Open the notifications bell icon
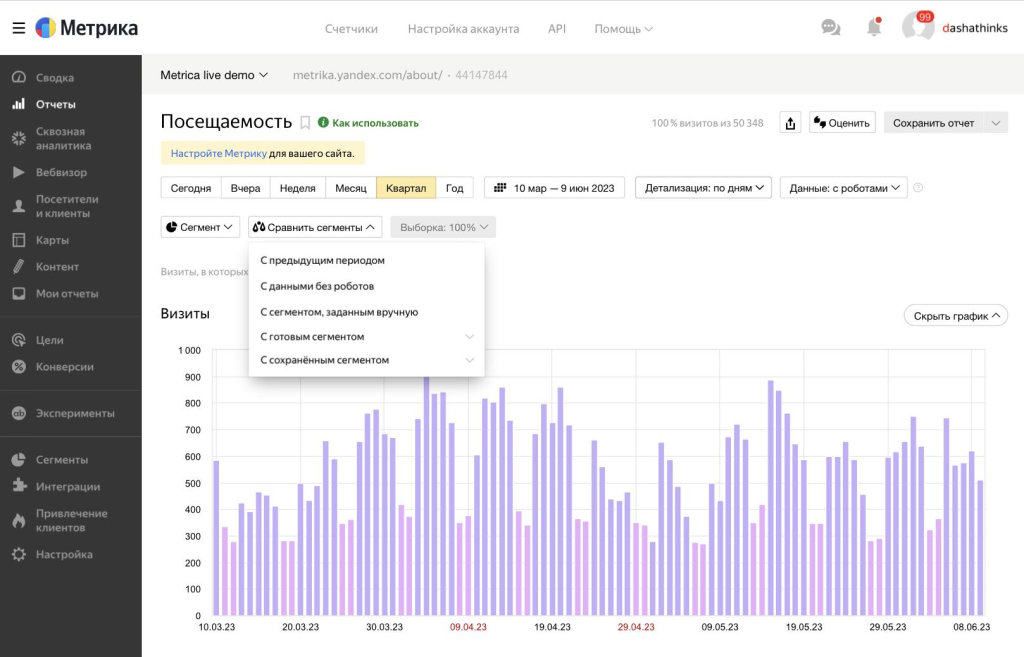This screenshot has width=1024, height=657. pos(874,28)
